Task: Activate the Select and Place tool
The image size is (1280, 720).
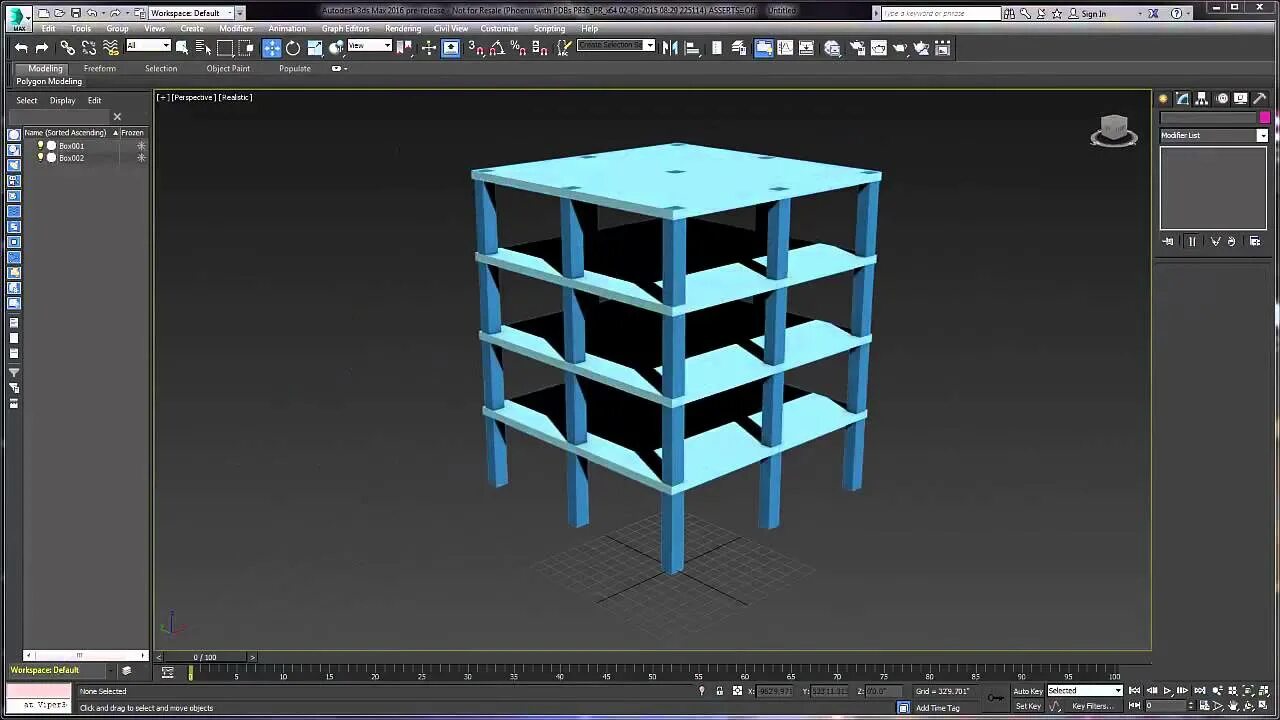Action: point(337,48)
